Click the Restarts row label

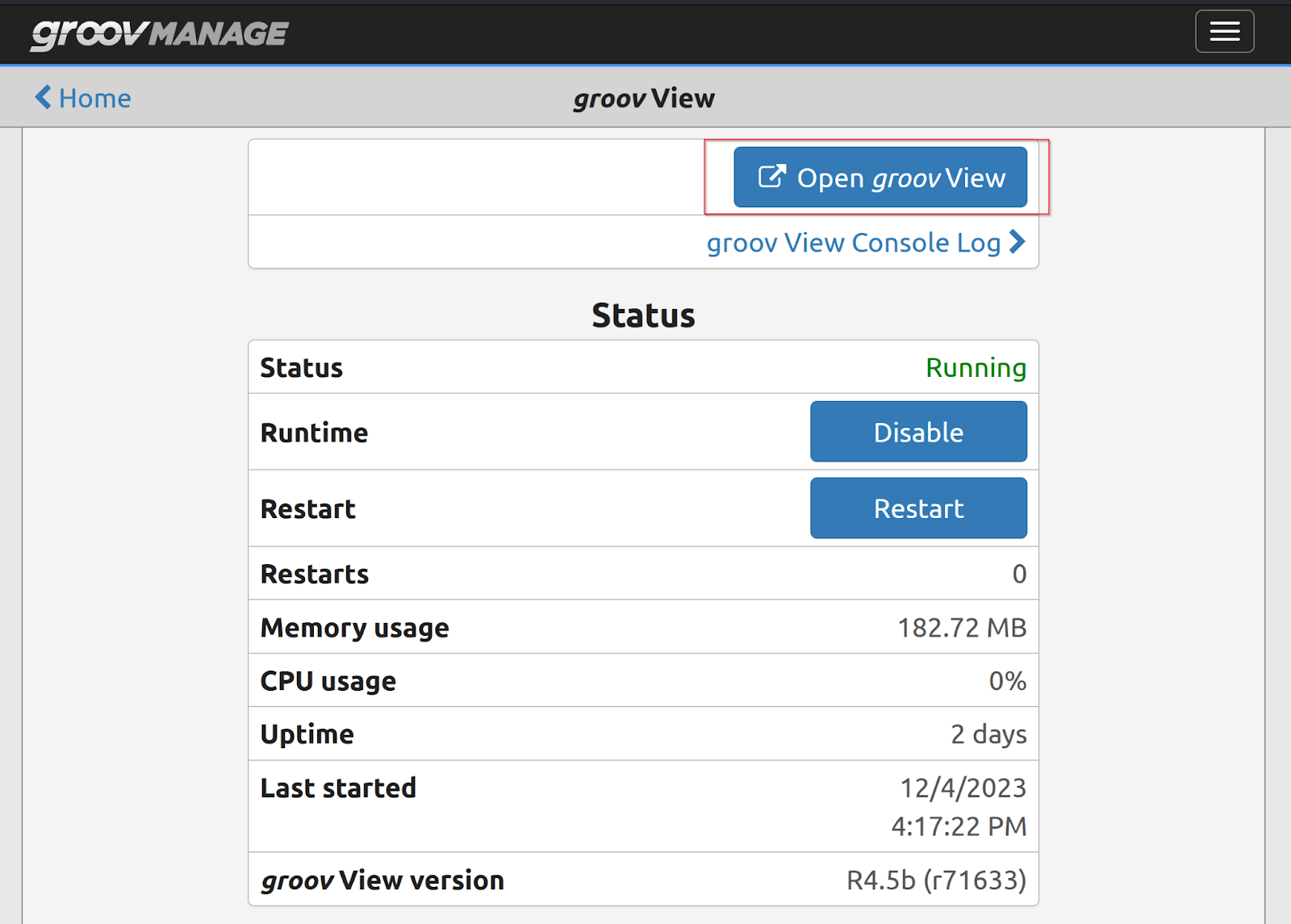pyautogui.click(x=315, y=574)
